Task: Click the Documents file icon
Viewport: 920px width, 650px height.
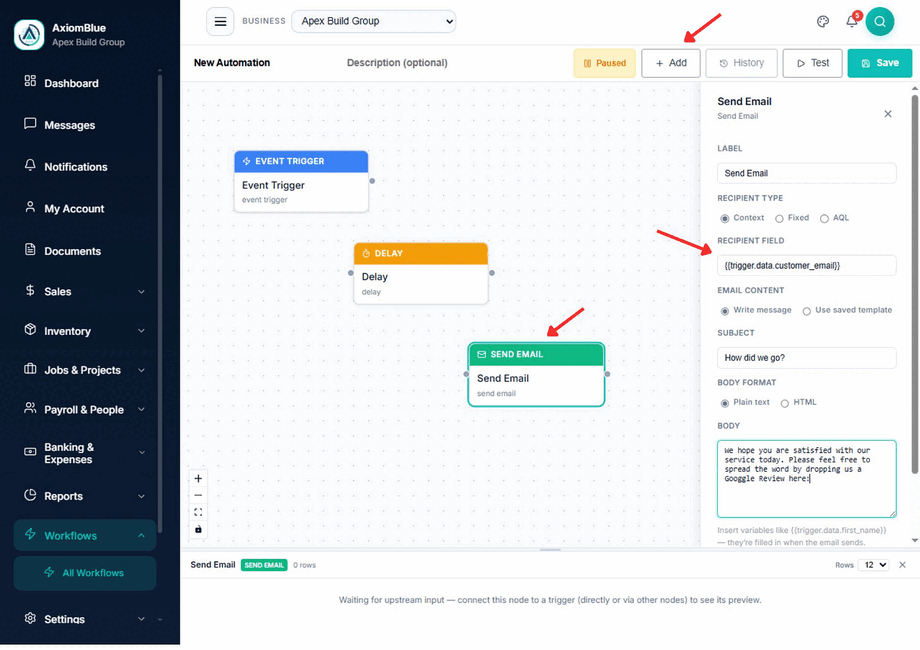Action: point(30,249)
